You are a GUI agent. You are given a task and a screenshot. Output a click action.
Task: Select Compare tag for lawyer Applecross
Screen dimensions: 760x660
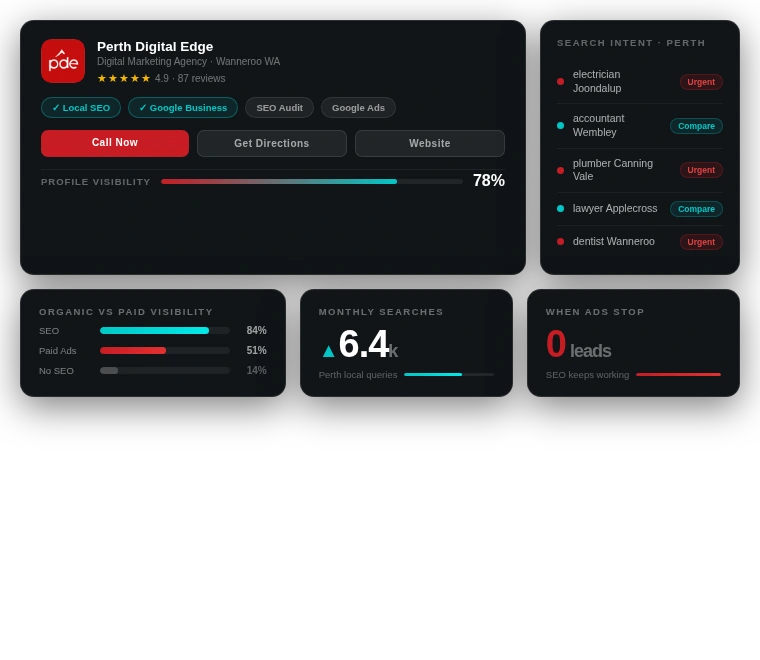click(696, 209)
